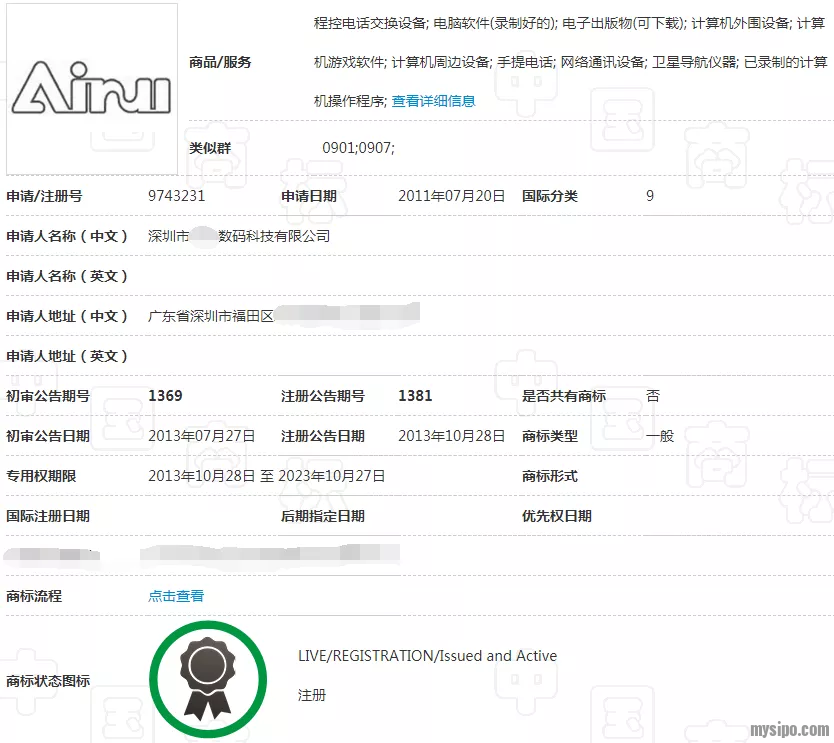Open the 查看详细信息 link
The height and width of the screenshot is (743, 834).
click(x=433, y=101)
